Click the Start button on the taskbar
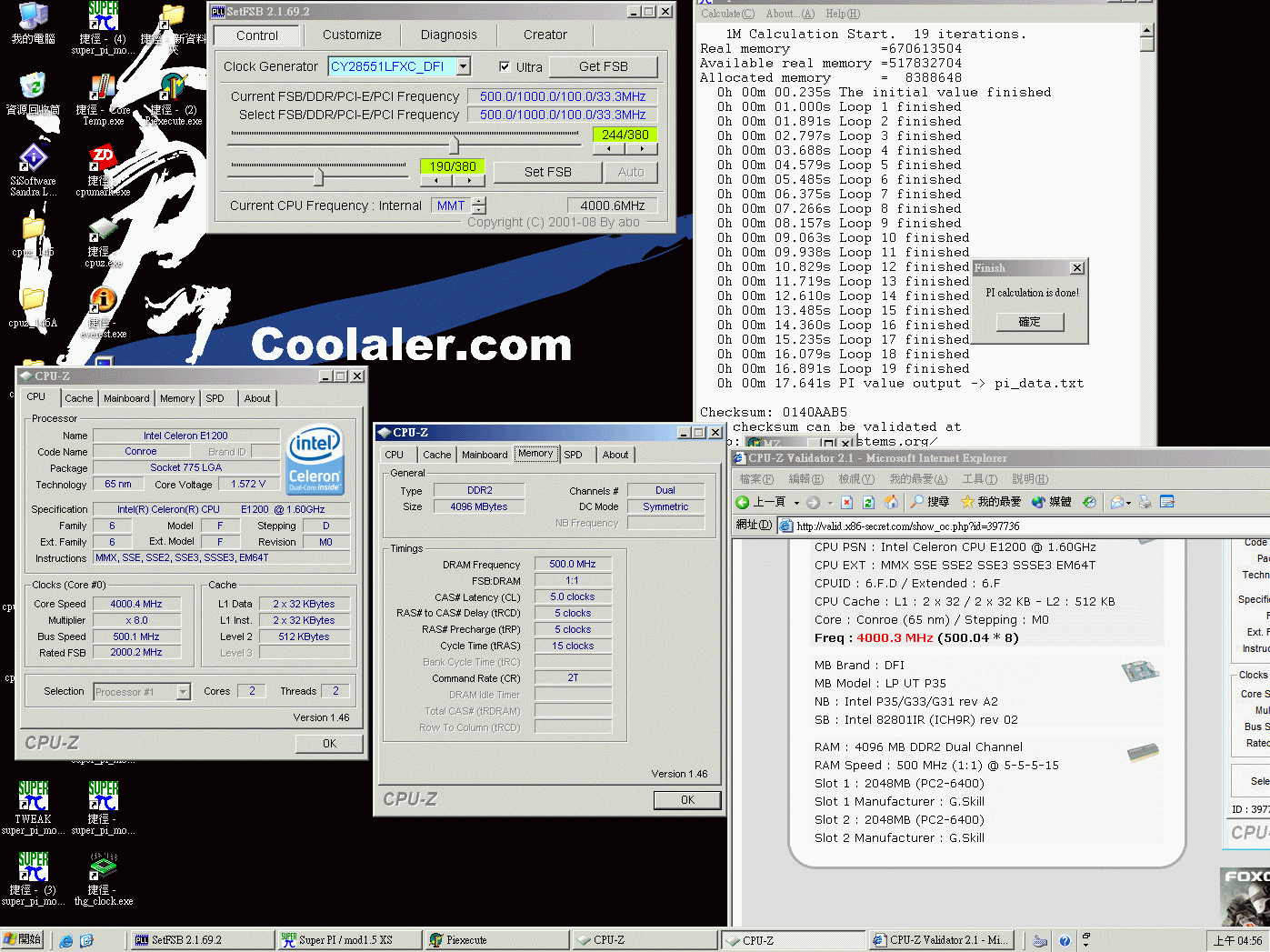This screenshot has width=1270, height=952. (x=24, y=939)
